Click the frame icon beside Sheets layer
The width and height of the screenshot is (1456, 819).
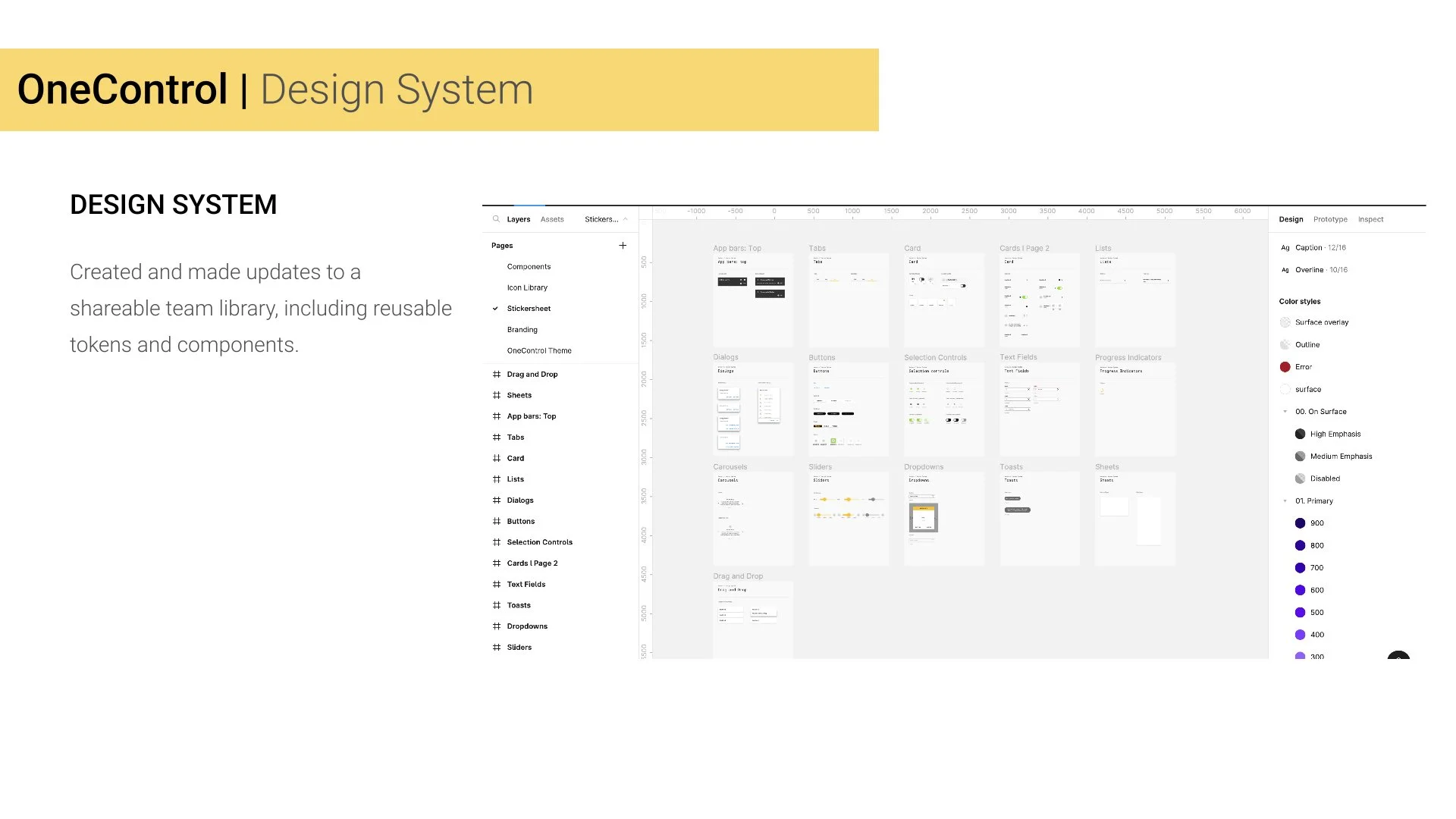(497, 395)
